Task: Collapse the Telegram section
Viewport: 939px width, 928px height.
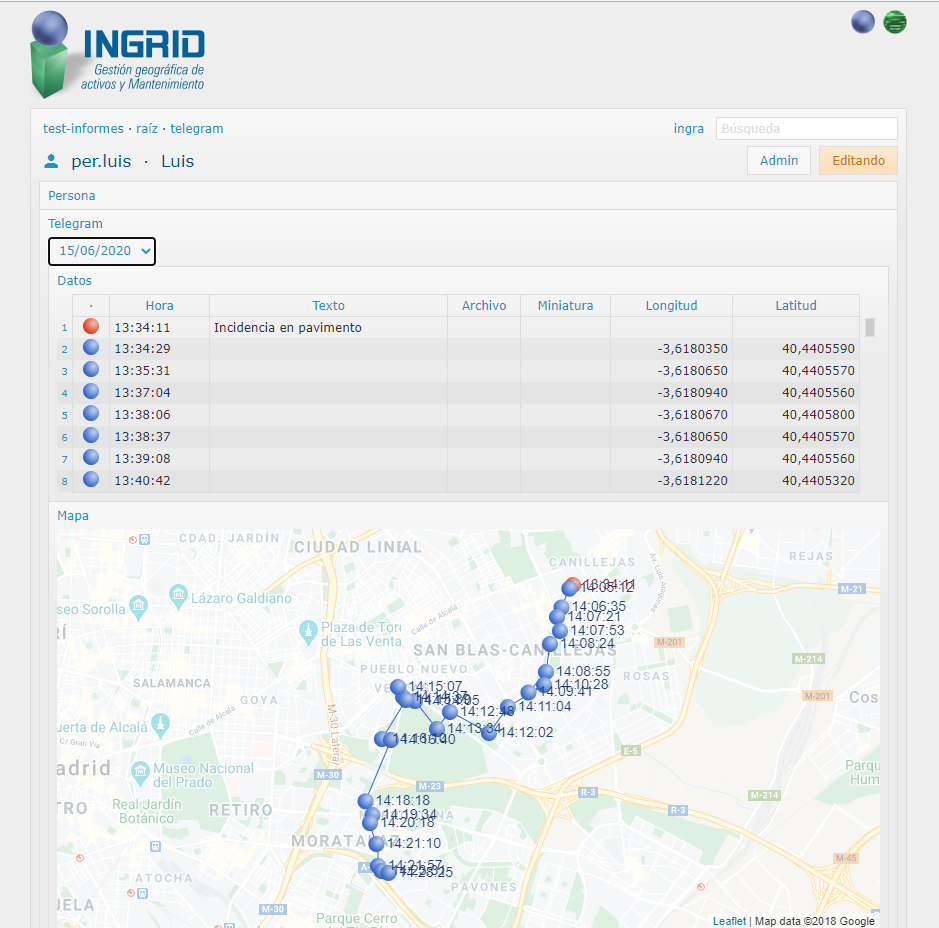Action: [x=75, y=223]
